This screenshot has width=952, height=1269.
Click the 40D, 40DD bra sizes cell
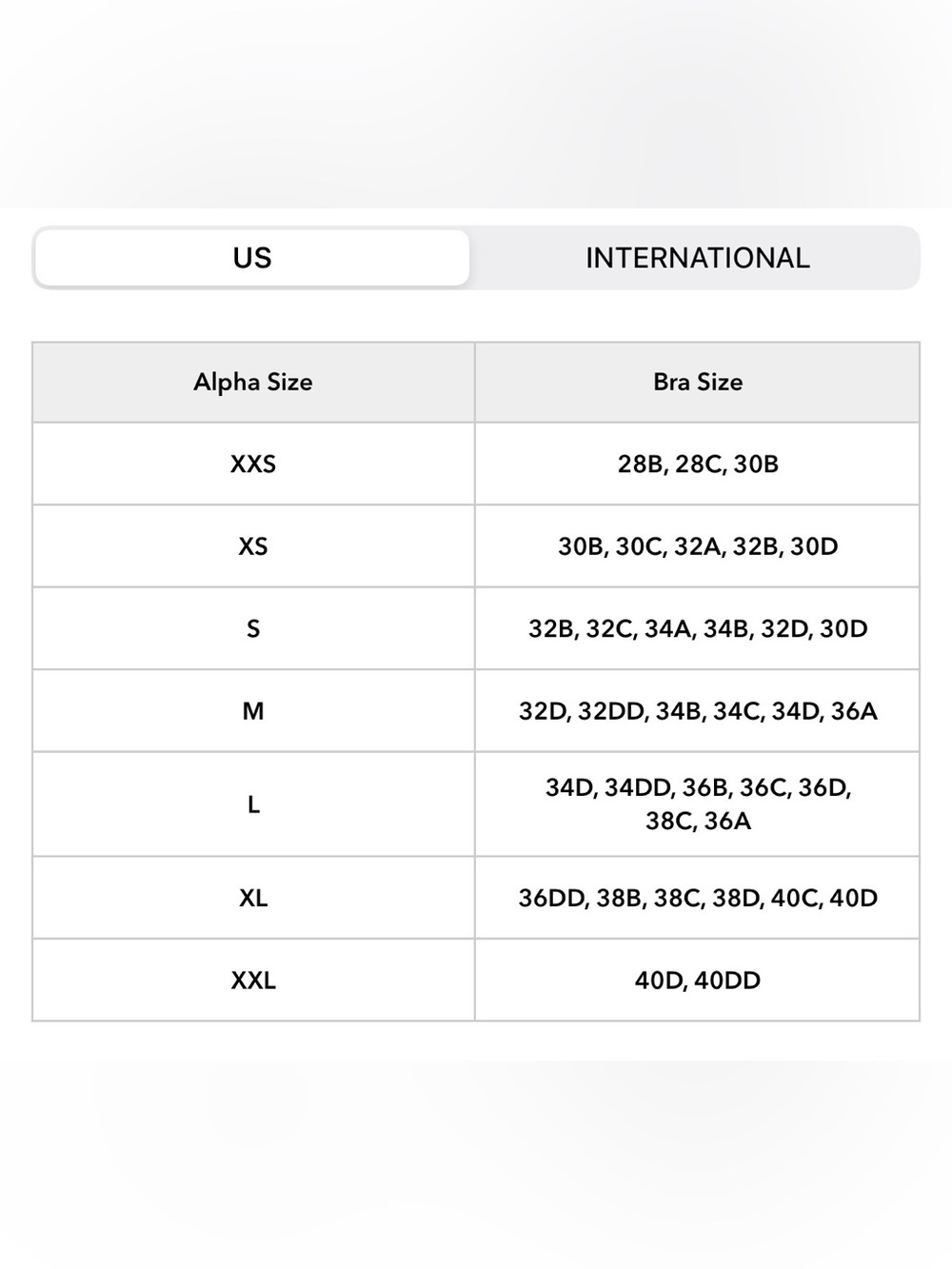tap(698, 981)
